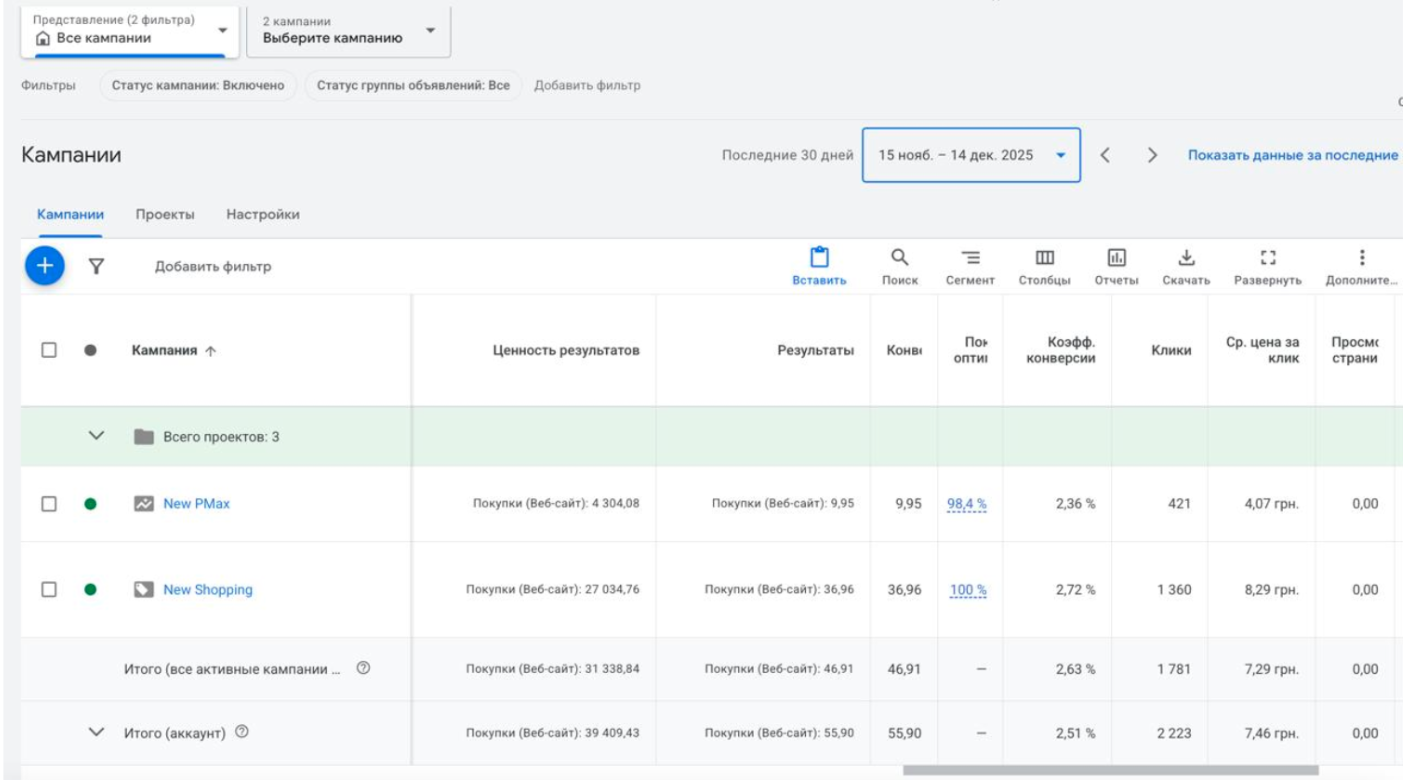Open the Отчеты reports icon
Screen dimensions: 1421x784
point(1116,258)
